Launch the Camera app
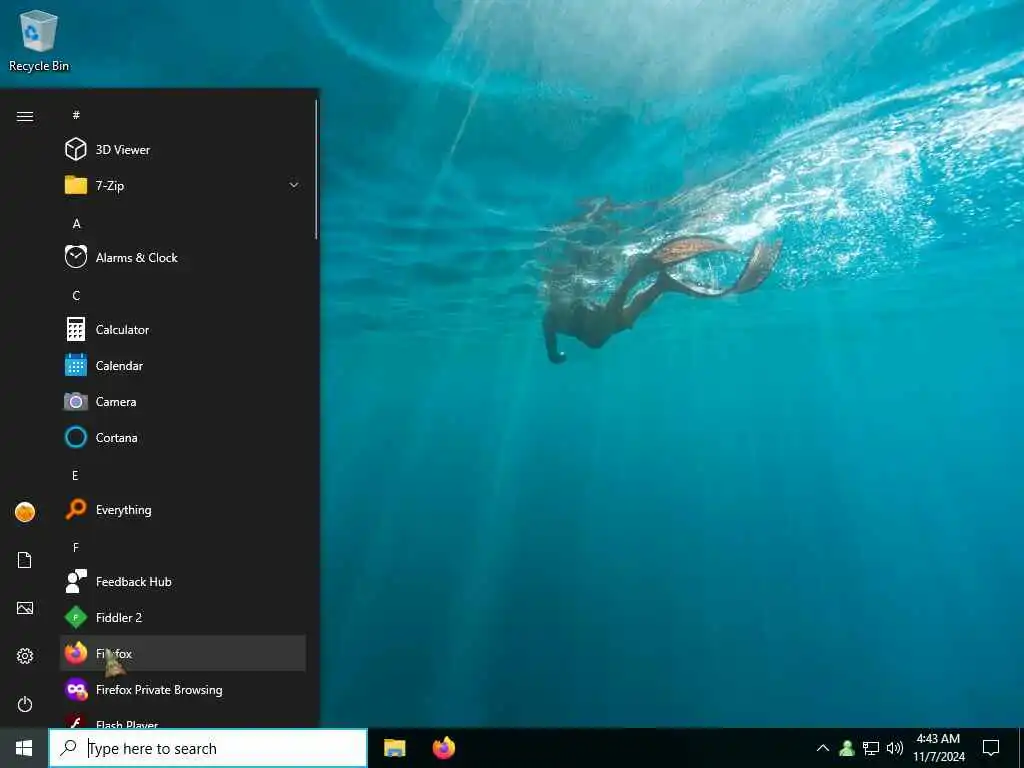 coord(182,402)
